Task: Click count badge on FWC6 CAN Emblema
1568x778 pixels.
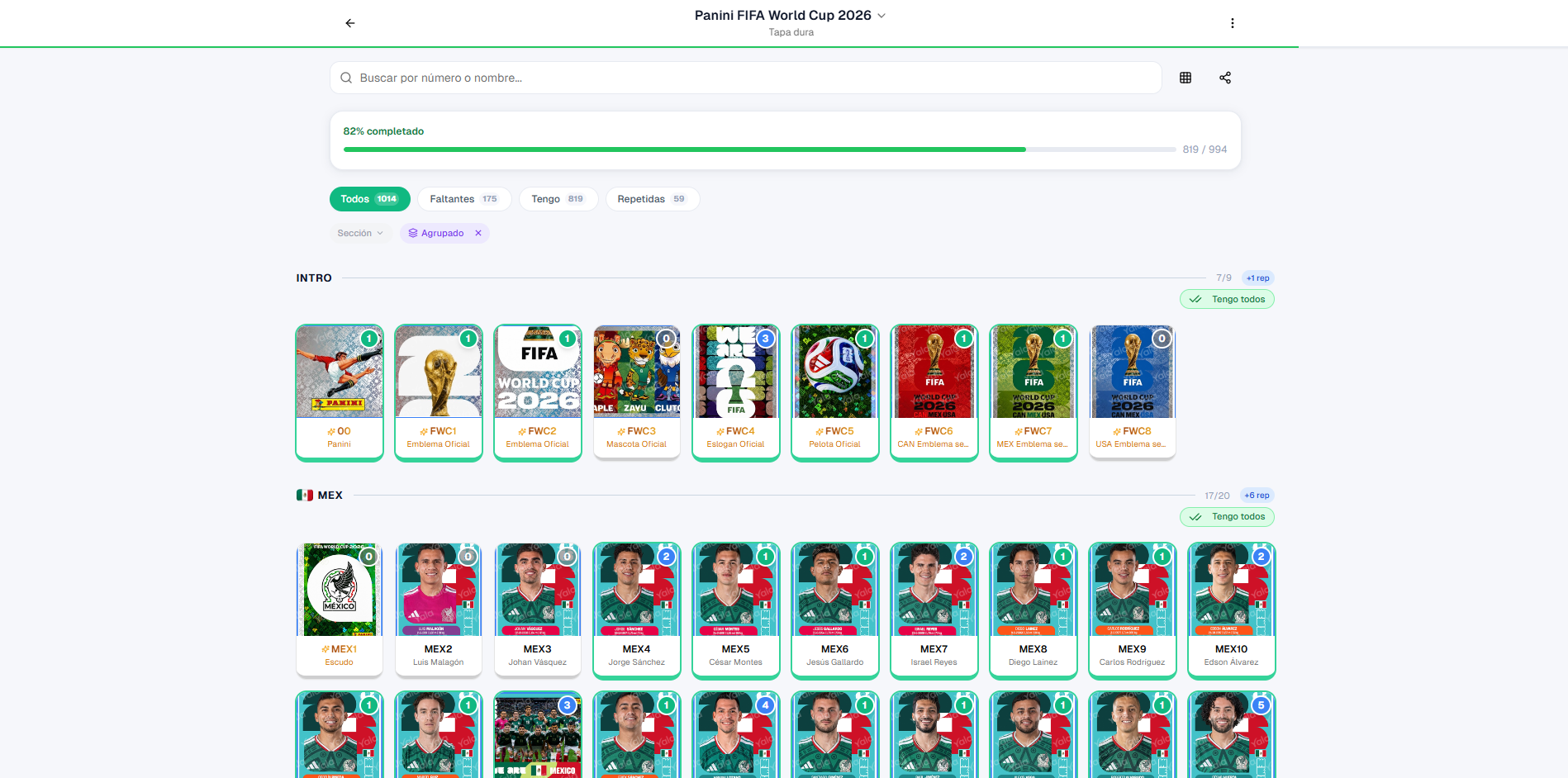Action: click(964, 339)
